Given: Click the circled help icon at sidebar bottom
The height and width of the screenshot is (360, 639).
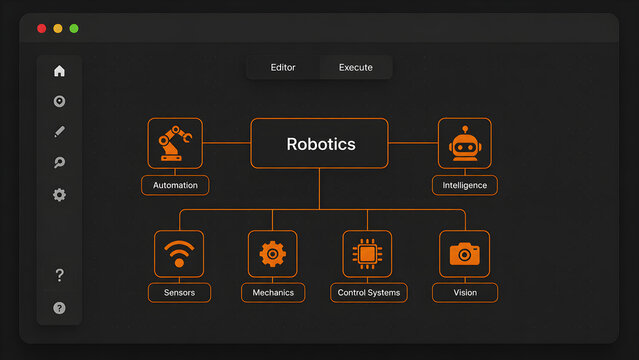Looking at the screenshot, I should click(x=59, y=308).
